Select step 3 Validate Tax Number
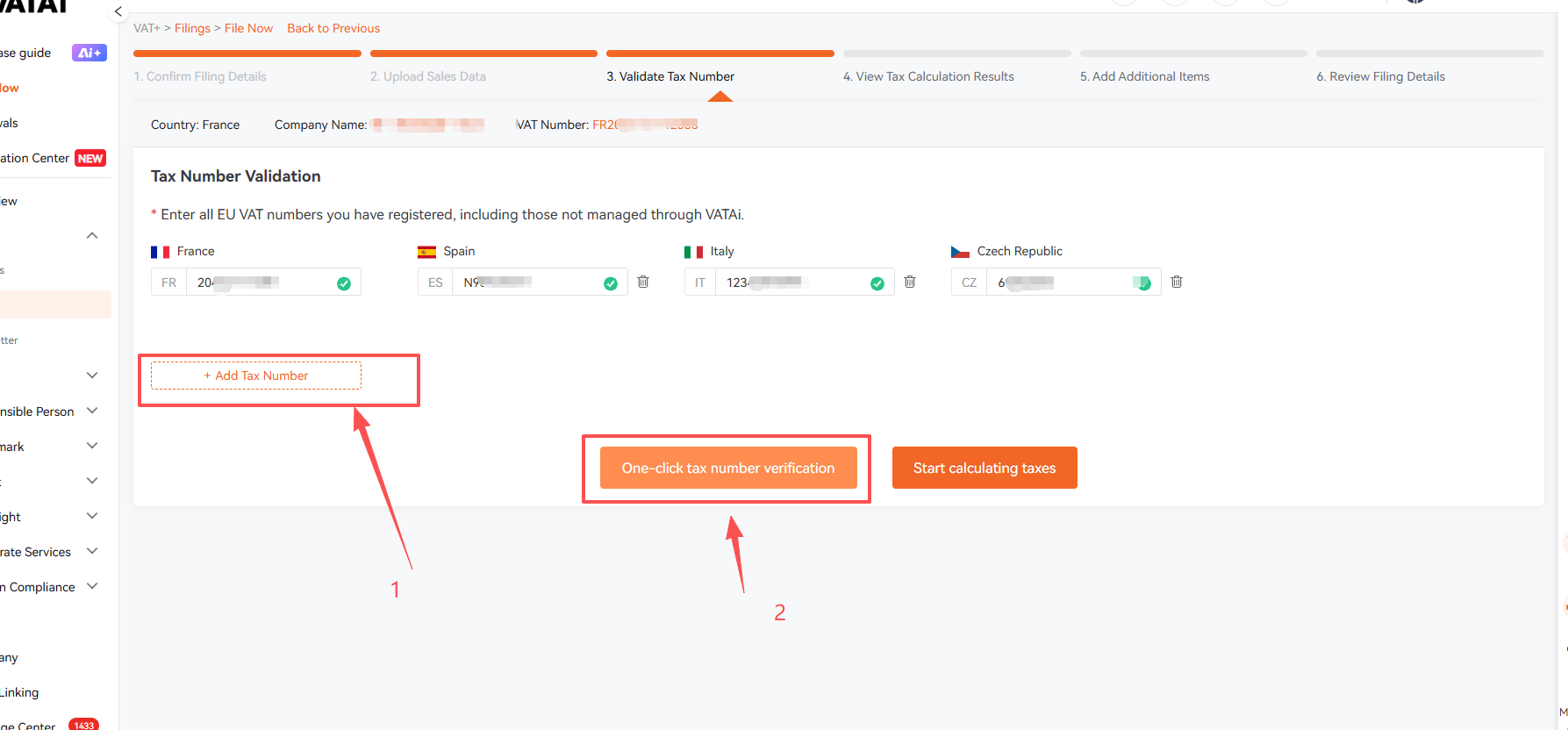The width and height of the screenshot is (1568, 730). [x=670, y=76]
